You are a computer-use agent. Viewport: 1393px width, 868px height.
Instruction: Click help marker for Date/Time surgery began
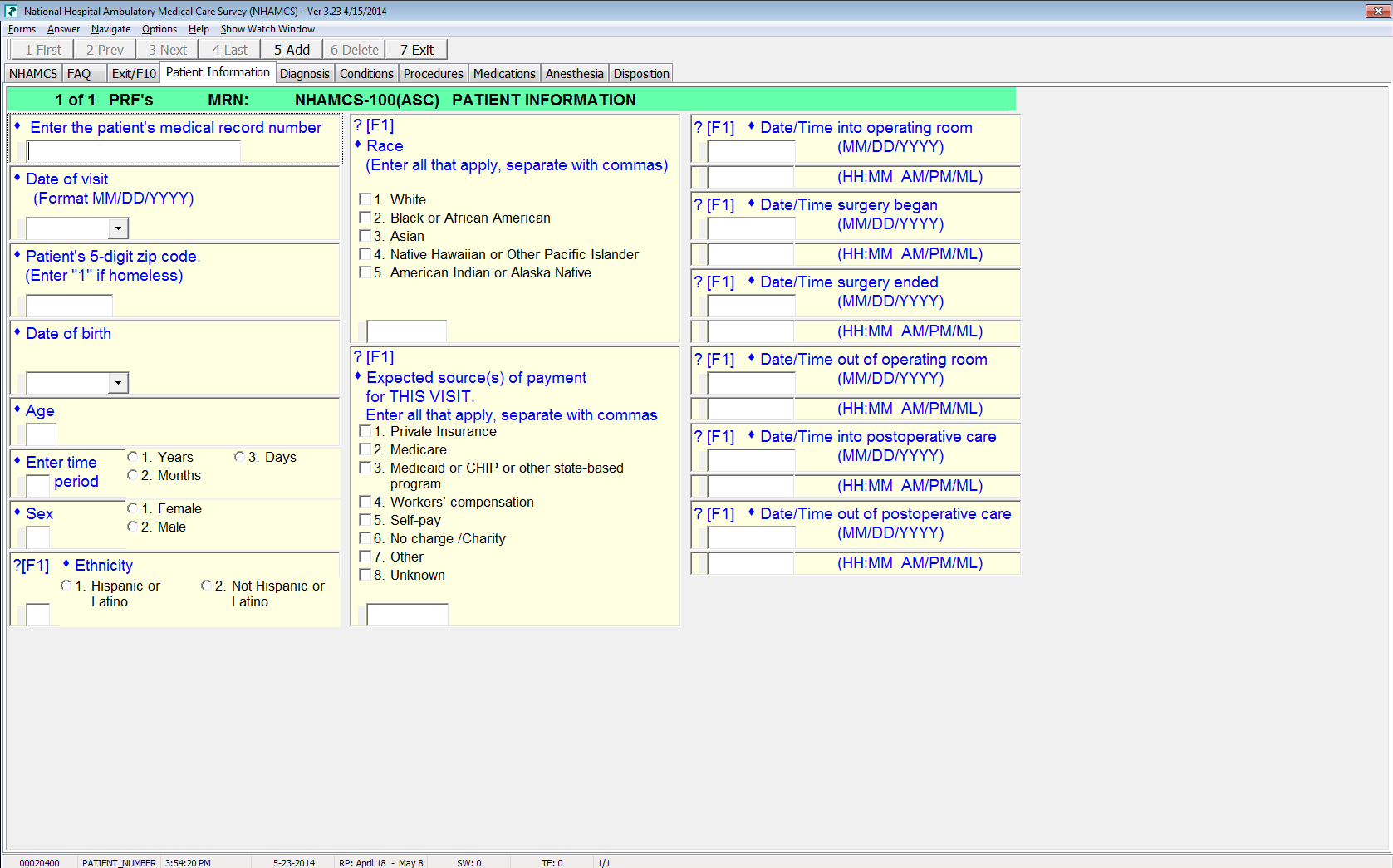(x=714, y=205)
